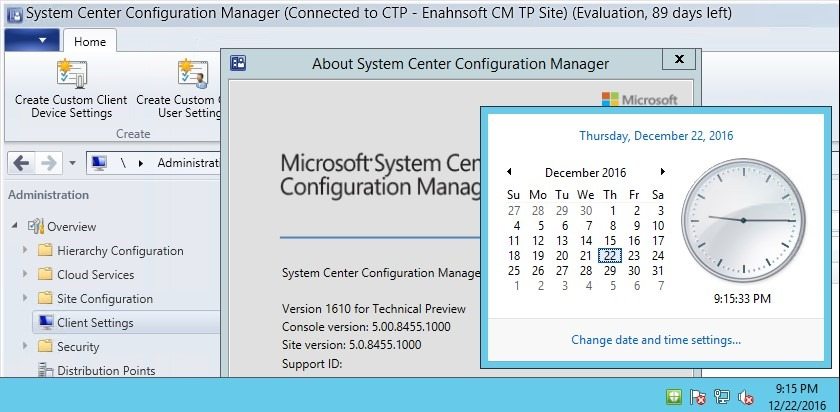Image resolution: width=840 pixels, height=412 pixels.
Task: Click the December 2016 month header
Action: click(586, 173)
